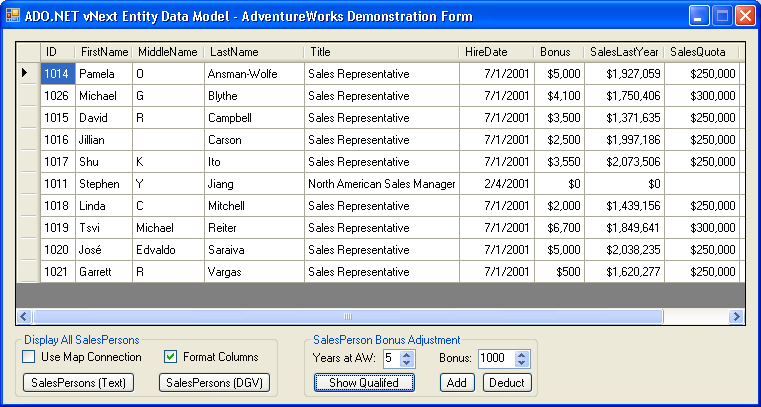The image size is (761, 407).
Task: Select the last name cell Campbell
Action: coord(254,118)
